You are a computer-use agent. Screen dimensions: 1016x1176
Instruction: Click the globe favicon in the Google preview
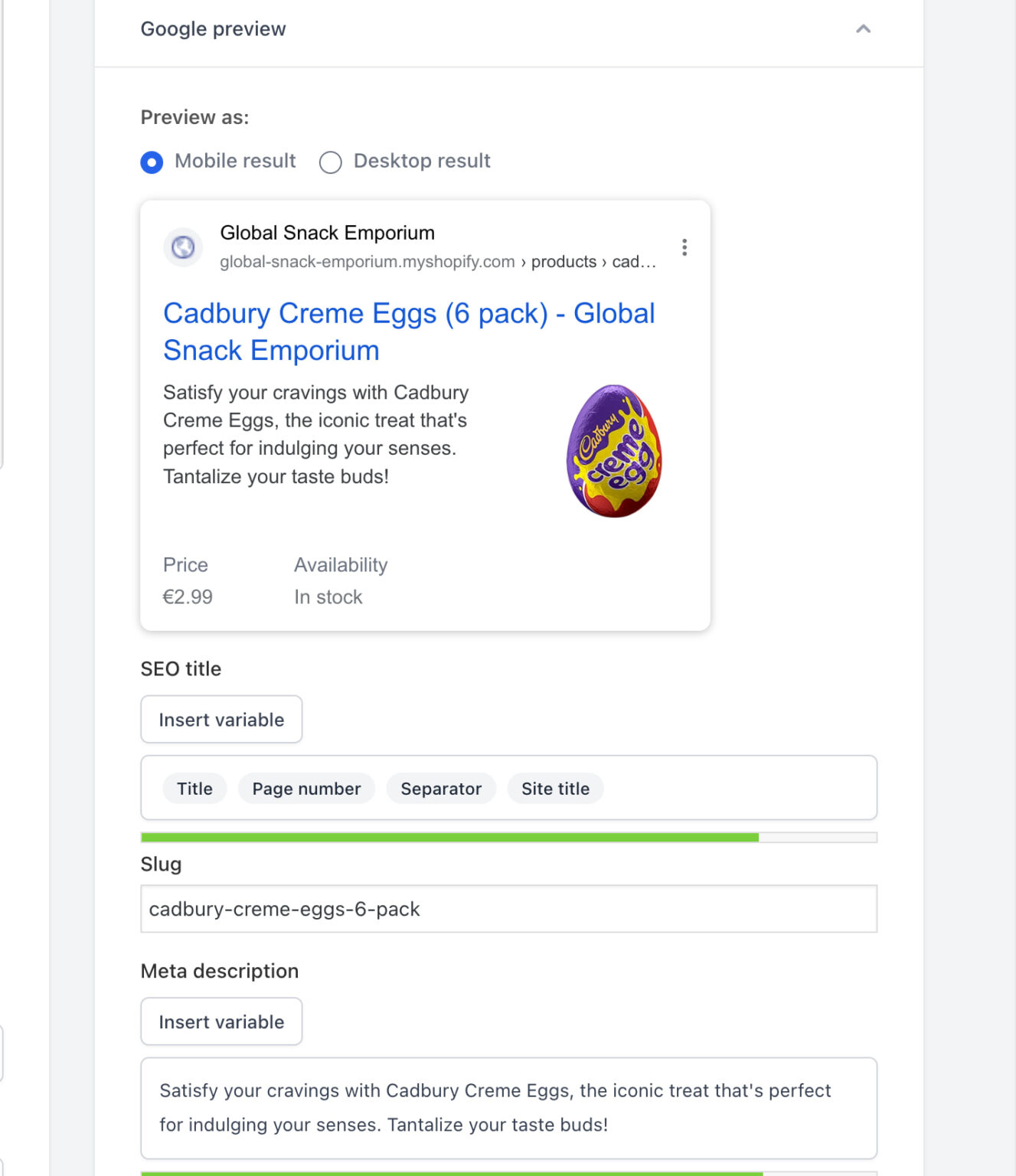click(x=182, y=247)
